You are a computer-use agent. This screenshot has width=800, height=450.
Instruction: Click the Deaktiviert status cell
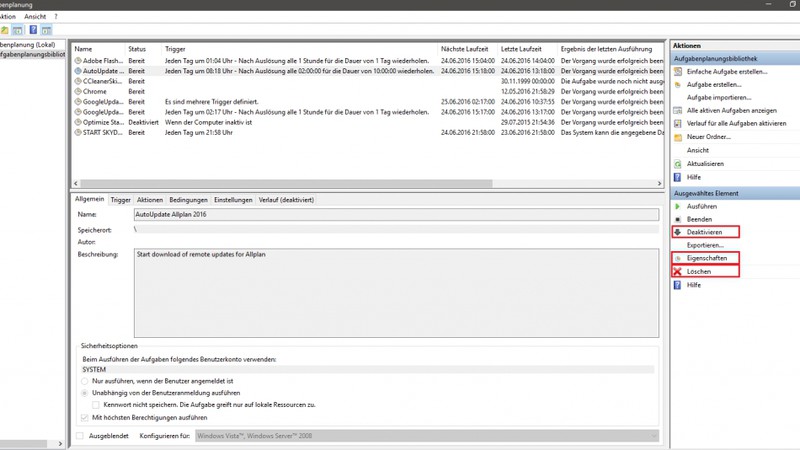[x=143, y=122]
